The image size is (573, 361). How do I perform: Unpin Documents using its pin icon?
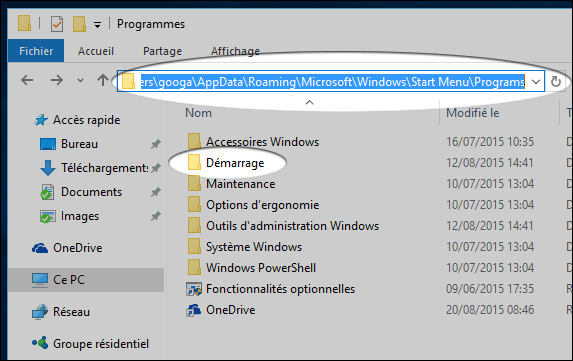[156, 192]
